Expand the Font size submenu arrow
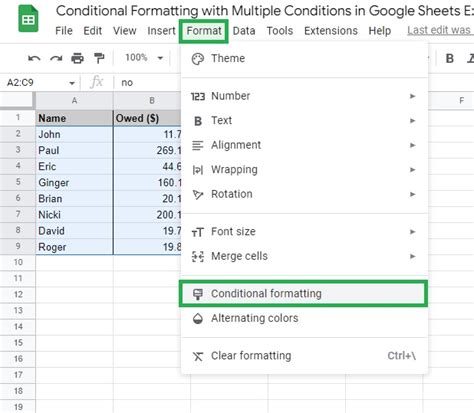474x413 pixels. [x=413, y=232]
